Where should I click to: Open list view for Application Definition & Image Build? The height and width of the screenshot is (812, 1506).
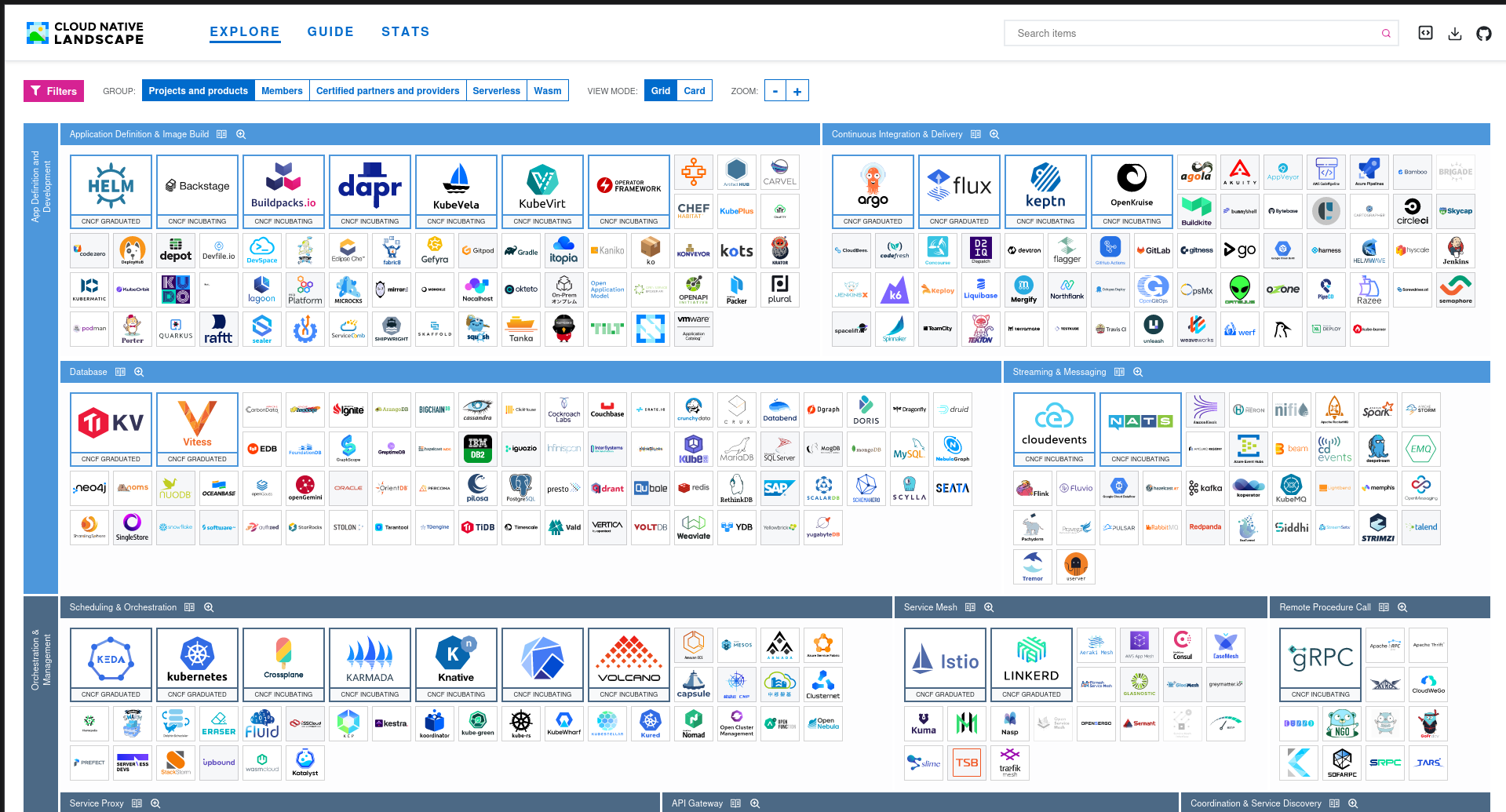[x=222, y=135]
